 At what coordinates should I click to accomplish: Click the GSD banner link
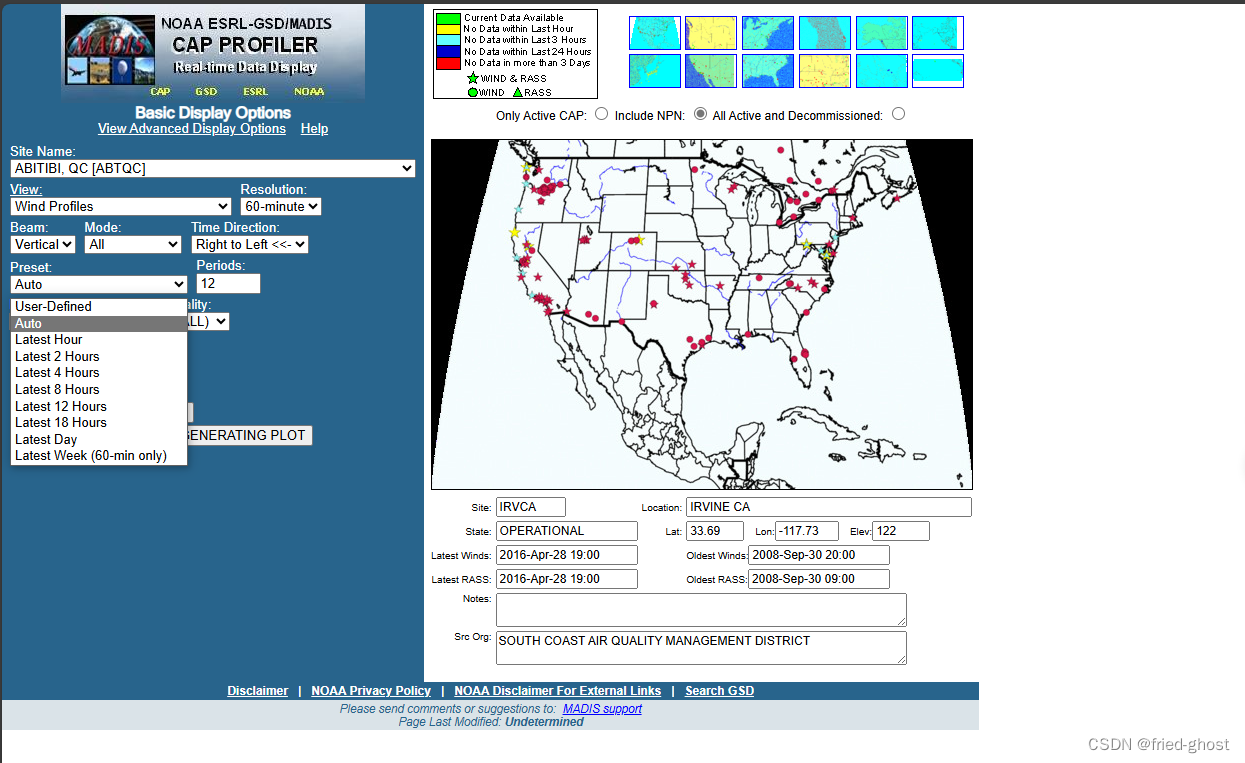pos(206,91)
